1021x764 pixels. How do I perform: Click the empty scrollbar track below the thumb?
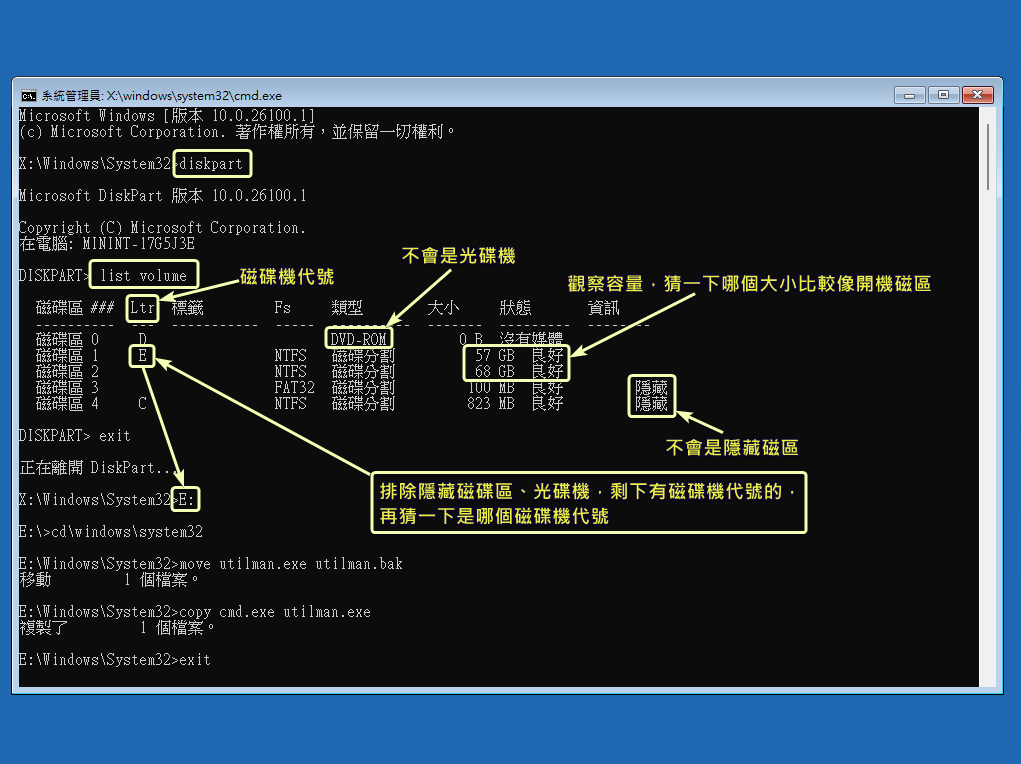point(989,450)
